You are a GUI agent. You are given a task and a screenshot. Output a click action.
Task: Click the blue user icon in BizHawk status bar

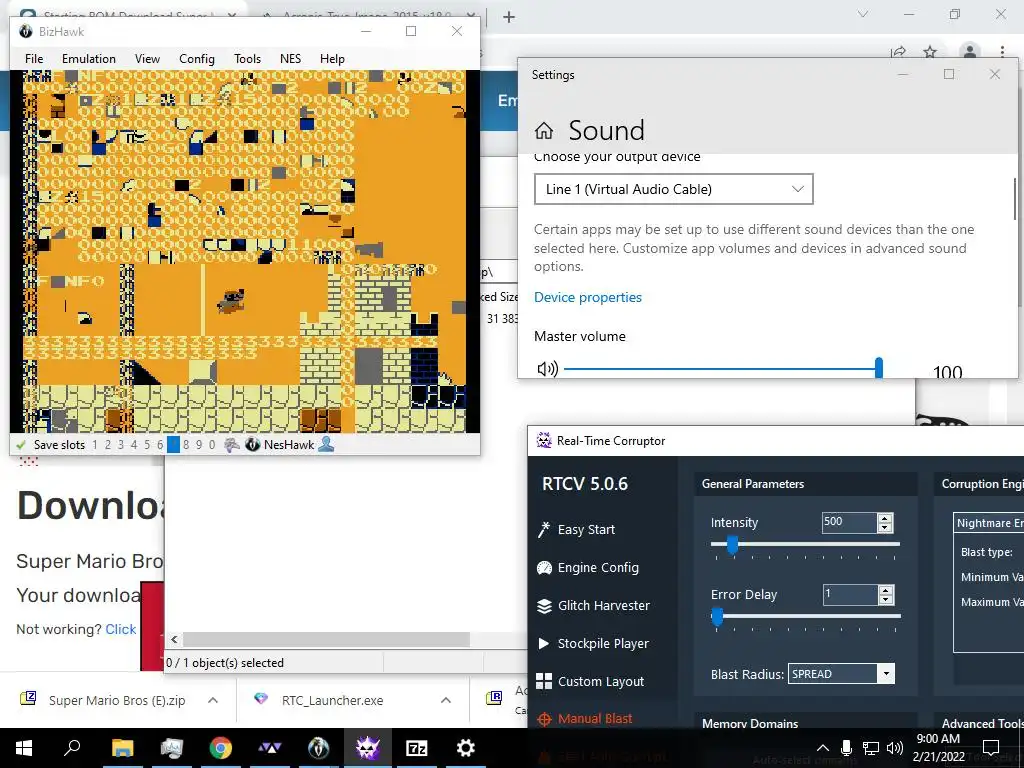pos(326,445)
